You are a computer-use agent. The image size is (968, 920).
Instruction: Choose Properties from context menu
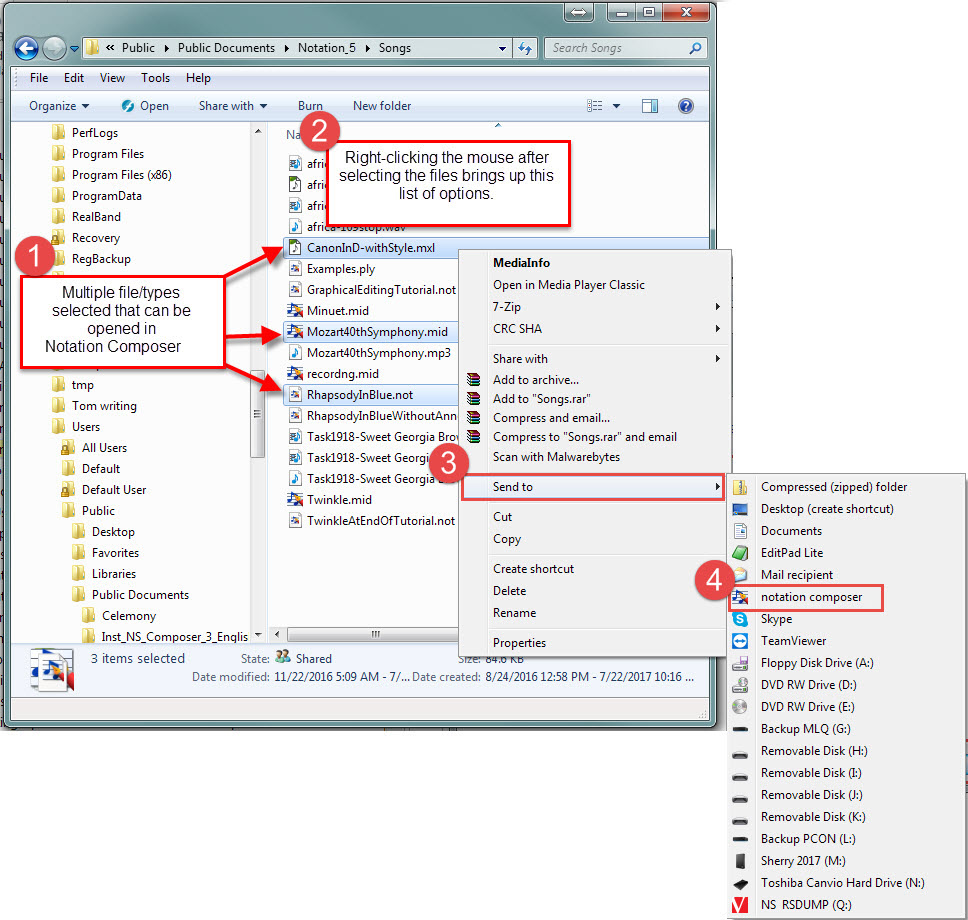tap(519, 643)
